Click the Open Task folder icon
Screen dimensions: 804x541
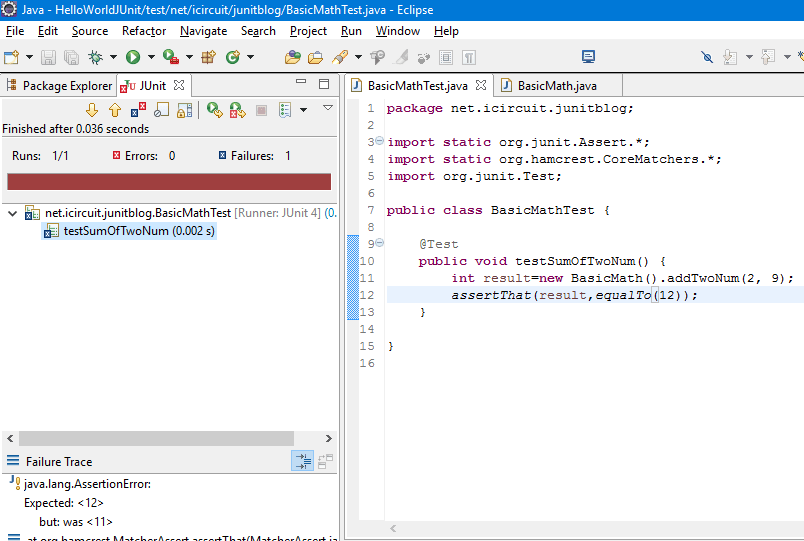click(x=315, y=57)
